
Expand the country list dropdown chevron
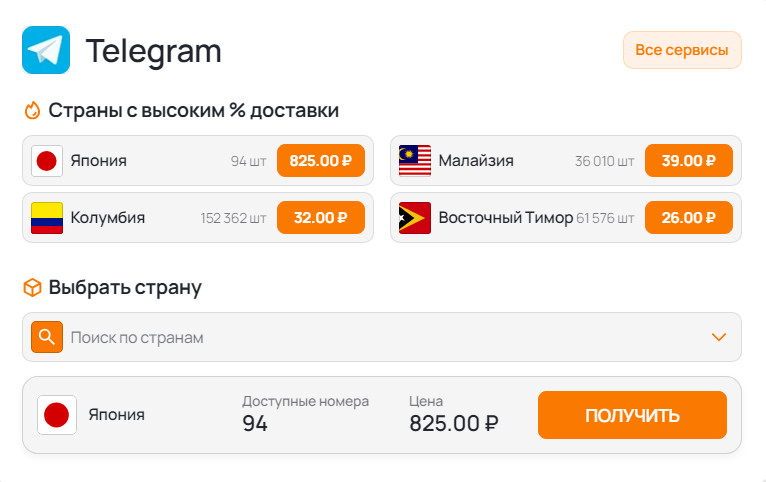click(719, 337)
